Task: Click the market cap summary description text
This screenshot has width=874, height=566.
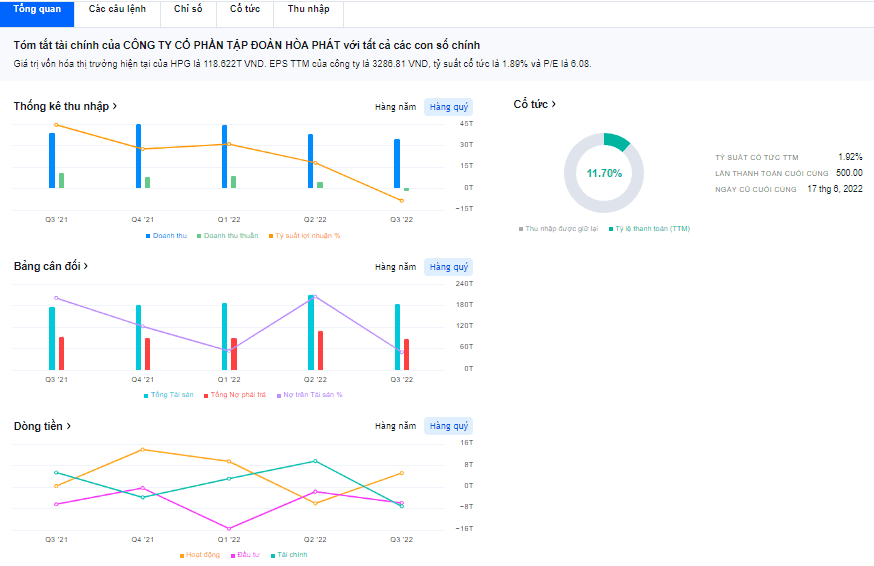Action: (302, 64)
